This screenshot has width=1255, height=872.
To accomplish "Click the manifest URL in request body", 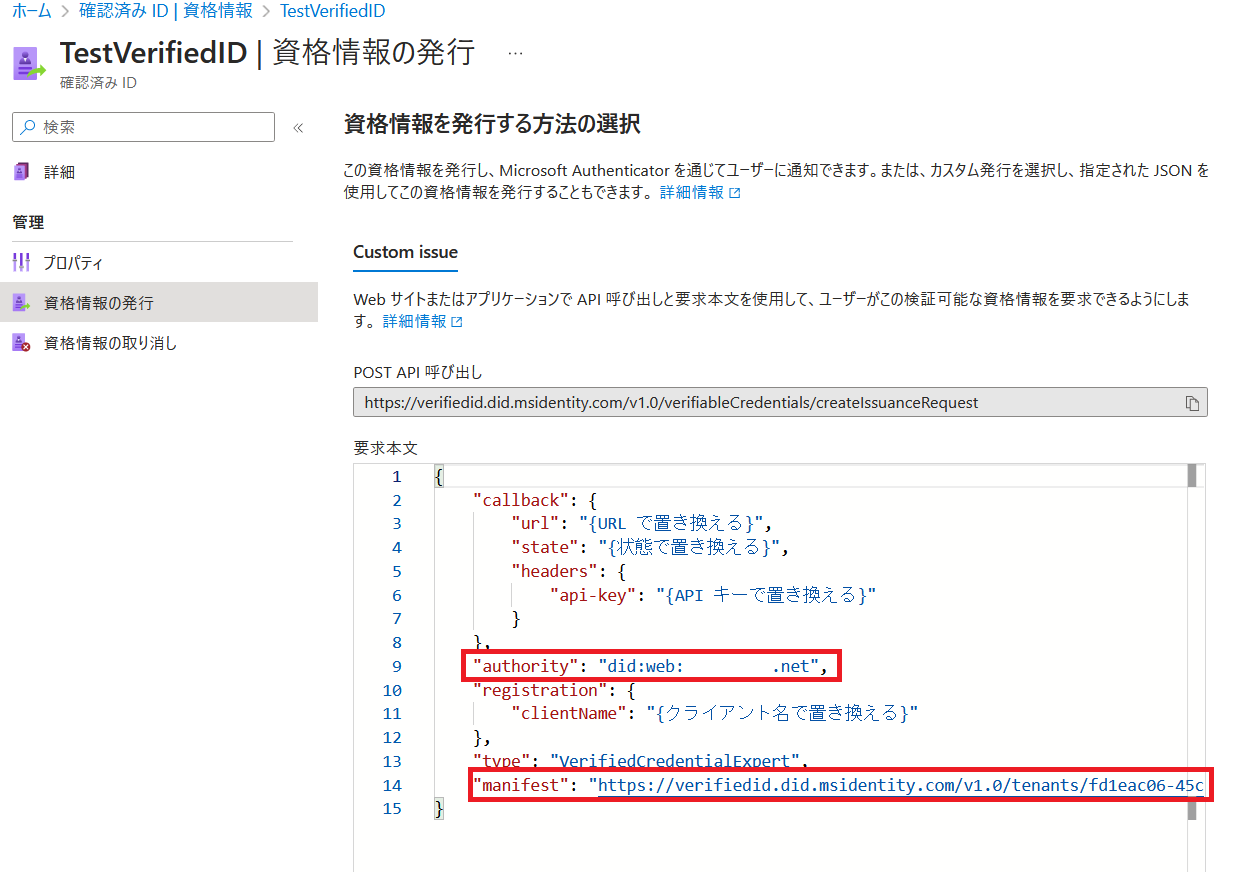I will tap(900, 785).
